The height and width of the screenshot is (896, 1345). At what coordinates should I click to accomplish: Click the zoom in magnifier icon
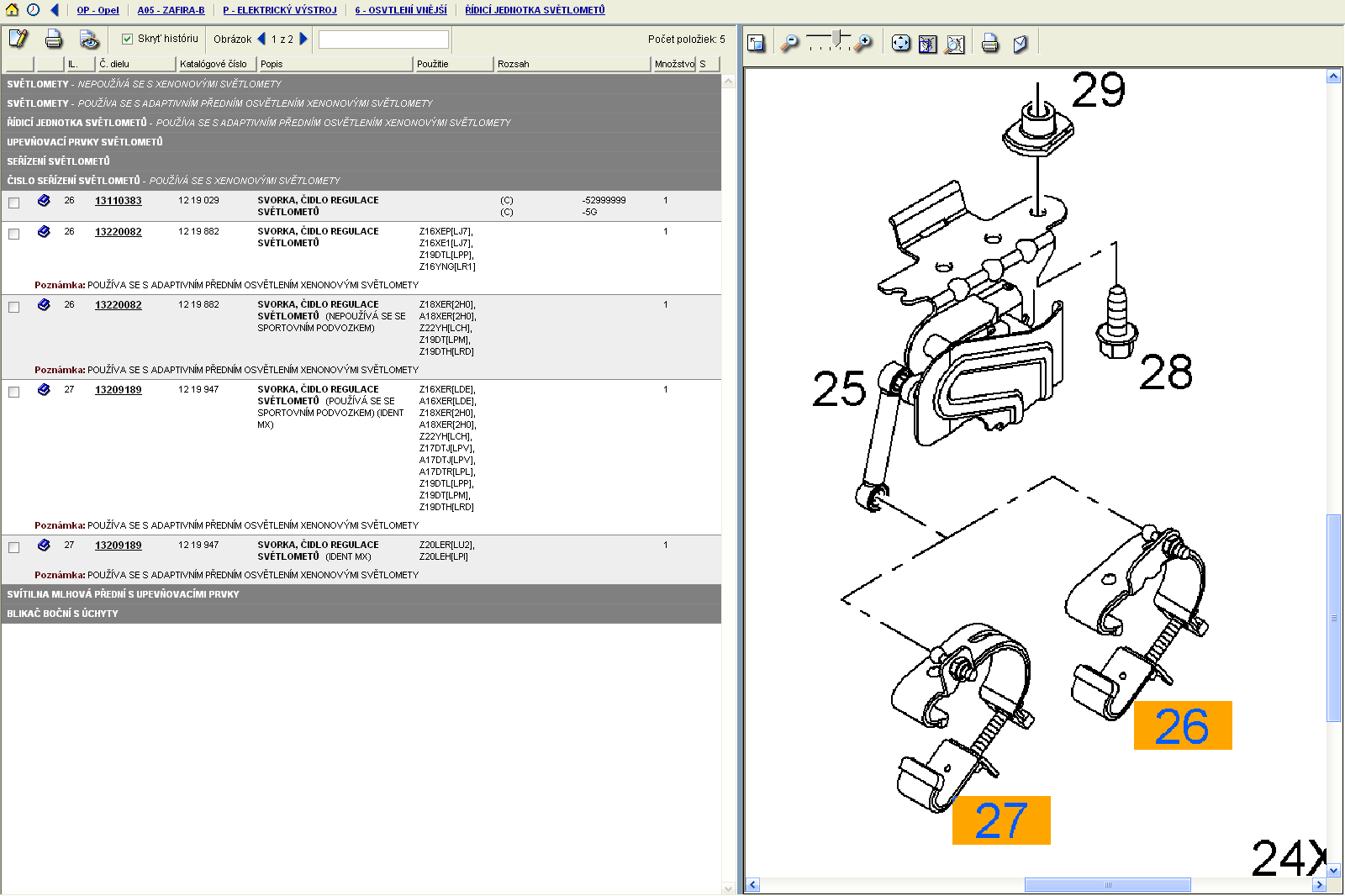pyautogui.click(x=863, y=43)
